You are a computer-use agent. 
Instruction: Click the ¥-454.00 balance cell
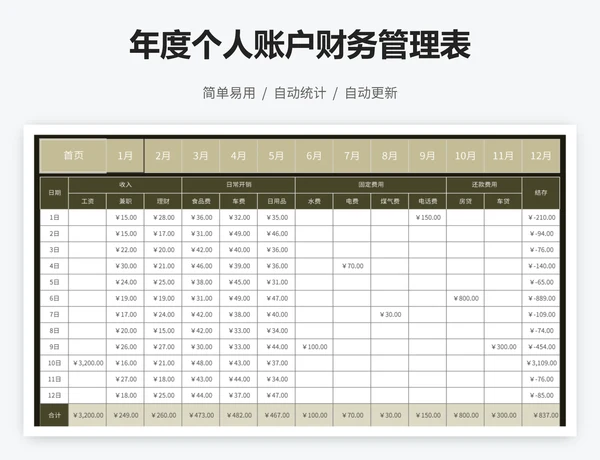[x=541, y=347]
